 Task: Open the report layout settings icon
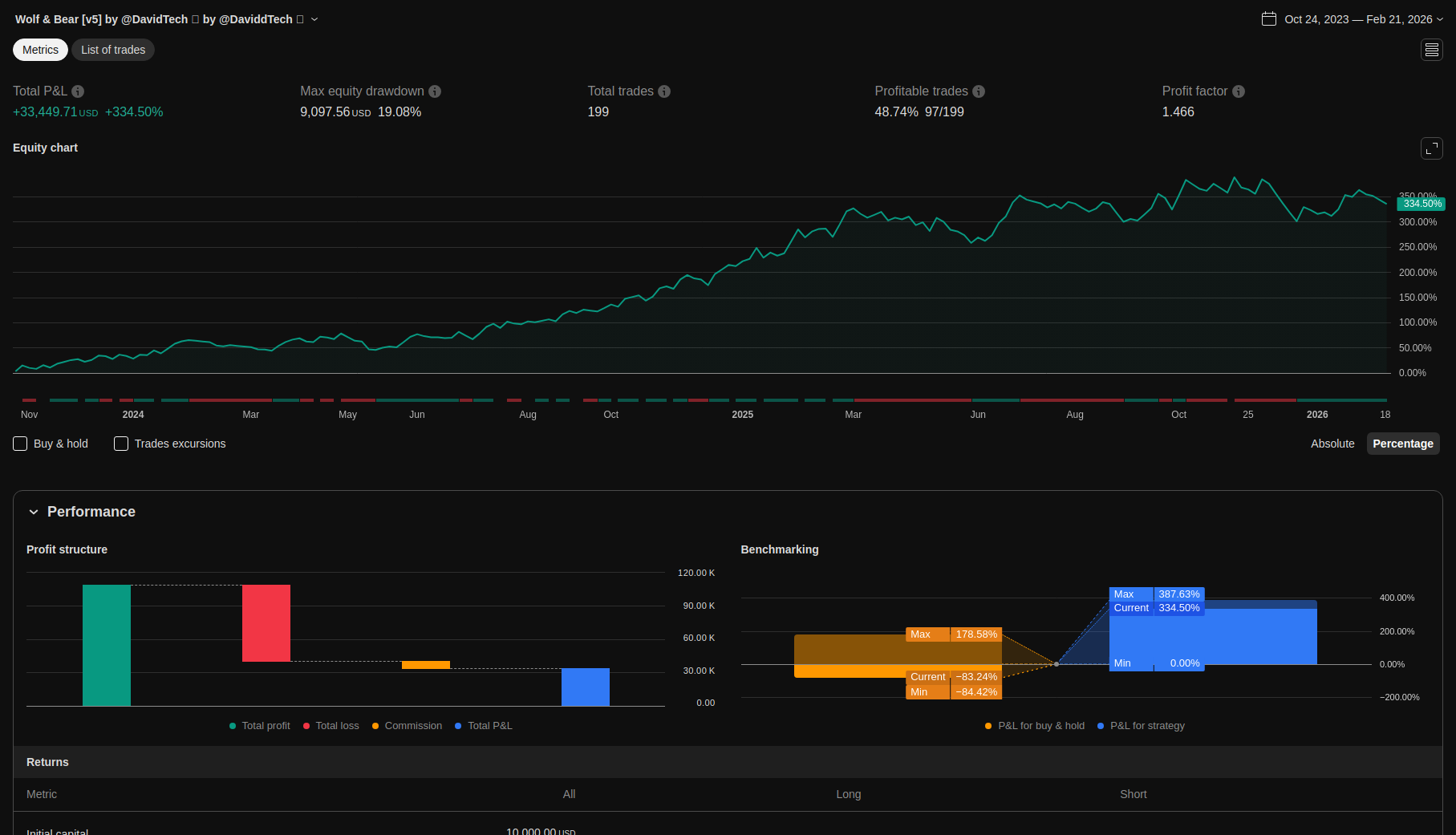[x=1431, y=50]
